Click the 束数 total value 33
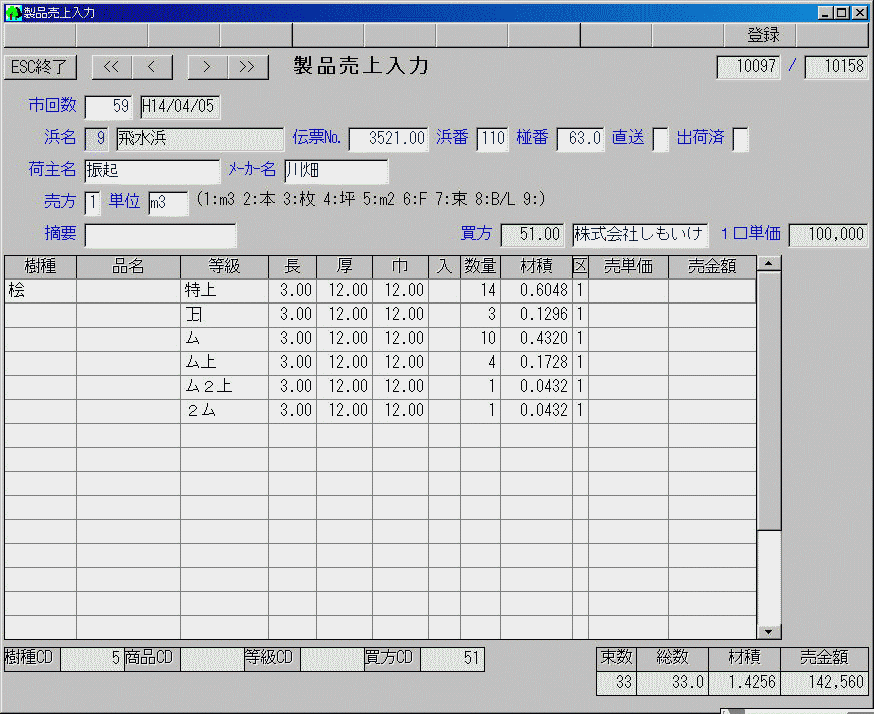The height and width of the screenshot is (714, 874). pos(616,683)
